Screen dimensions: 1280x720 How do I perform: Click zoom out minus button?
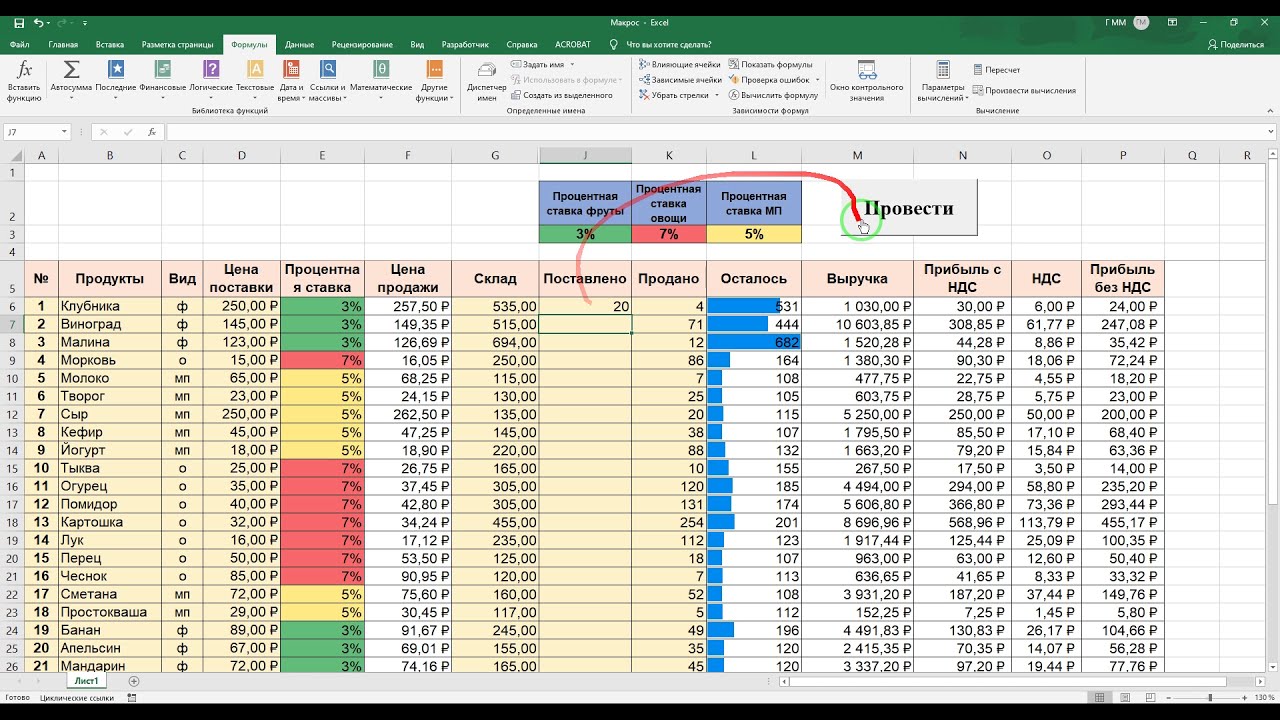pyautogui.click(x=1168, y=697)
